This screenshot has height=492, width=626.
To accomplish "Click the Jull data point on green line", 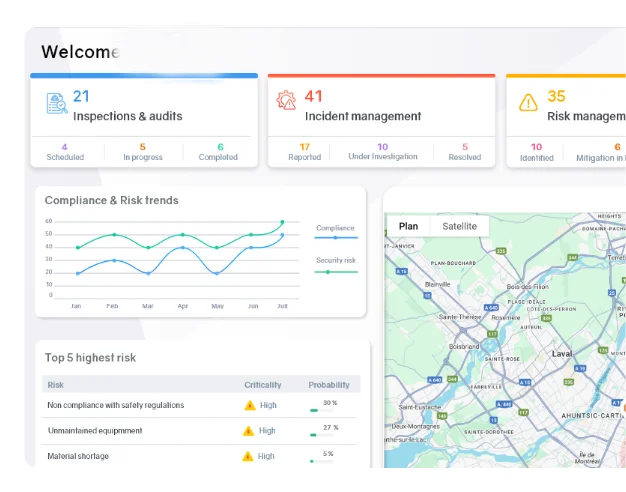I will [282, 222].
